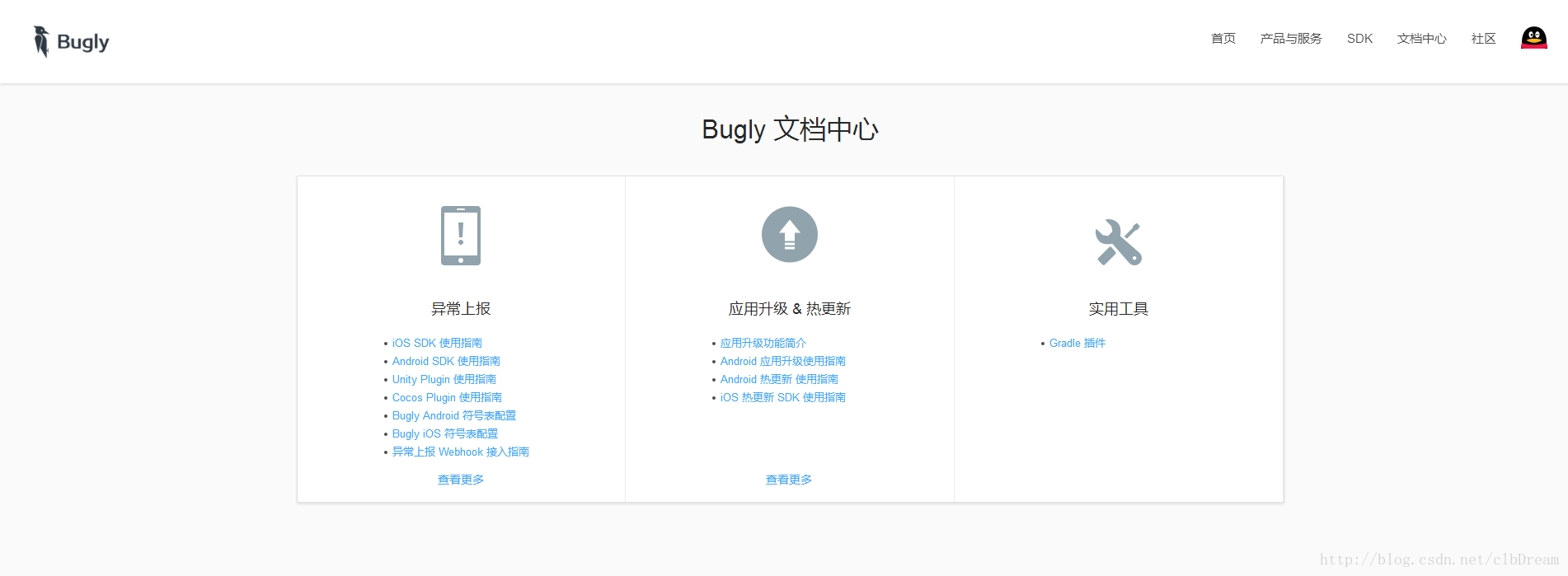This screenshot has height=576, width=1568.
Task: Open Bugly iOS 符号表配置 link
Action: (445, 433)
